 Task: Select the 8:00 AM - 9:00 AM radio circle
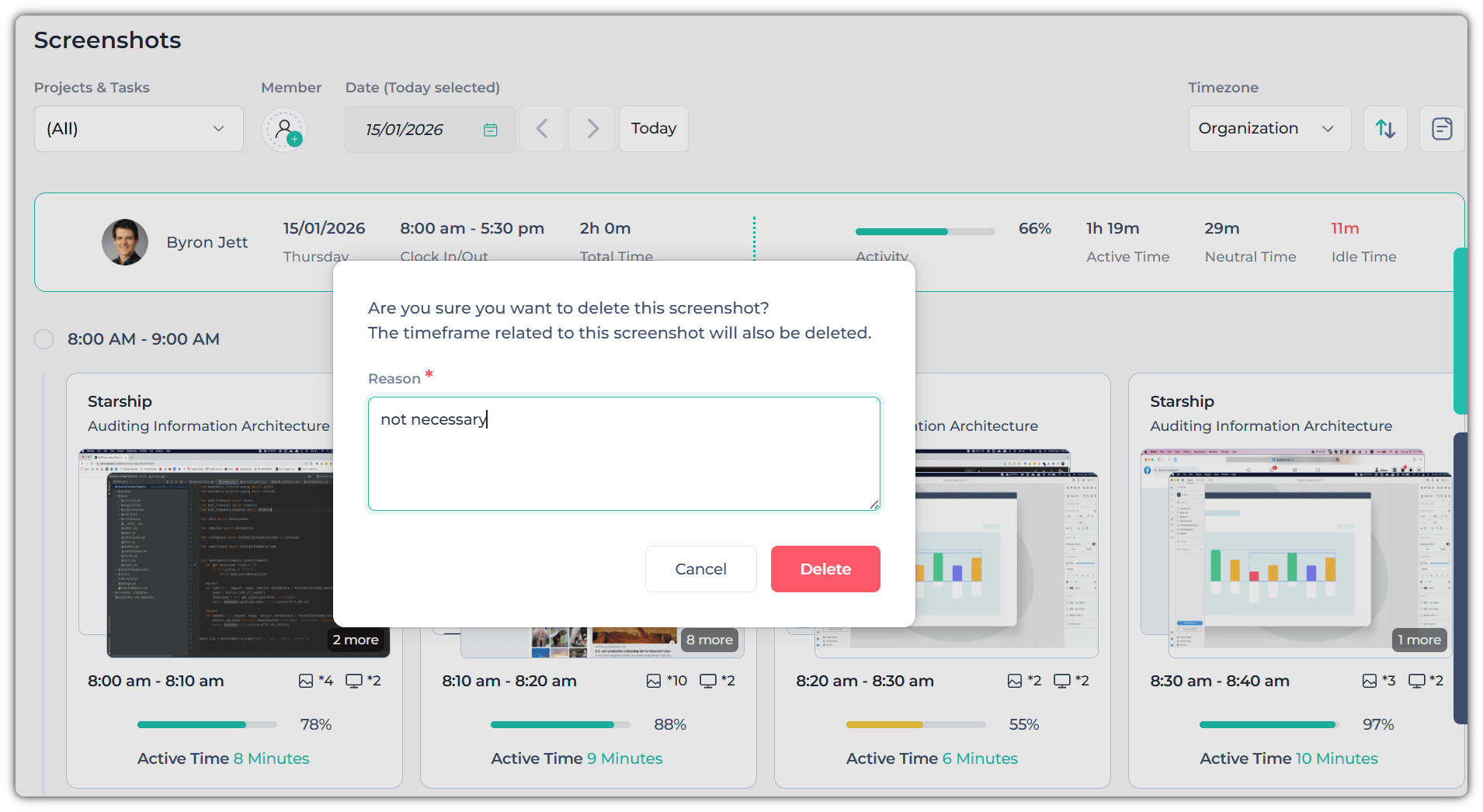point(44,339)
